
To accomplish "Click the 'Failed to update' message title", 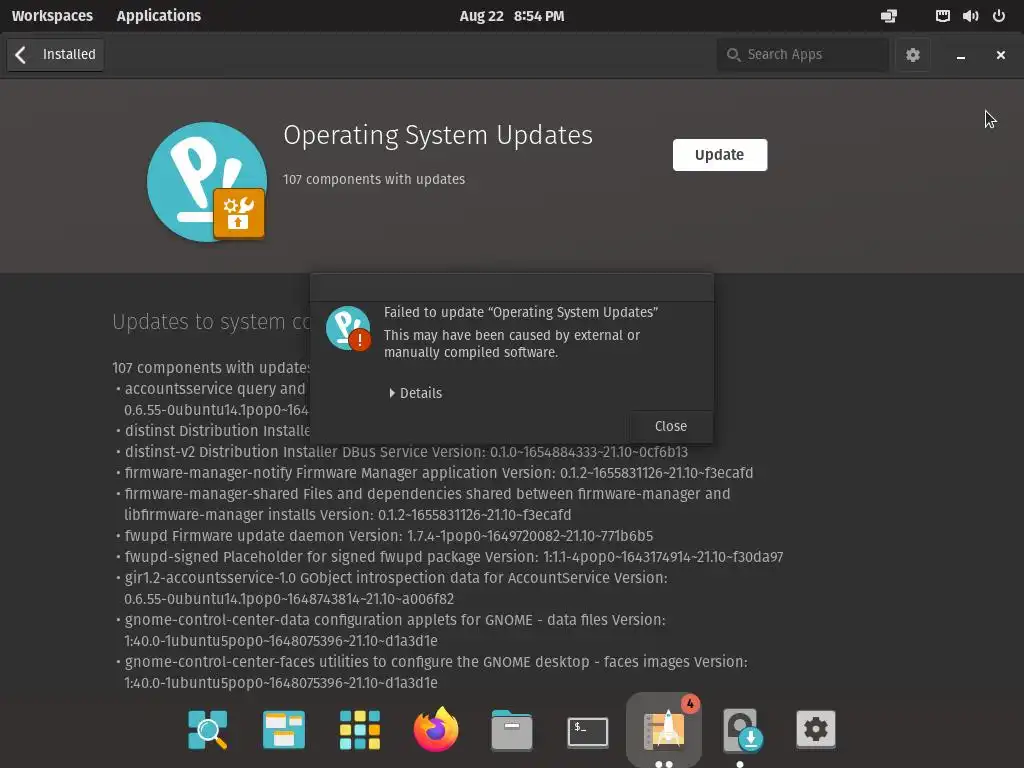I will (x=520, y=312).
